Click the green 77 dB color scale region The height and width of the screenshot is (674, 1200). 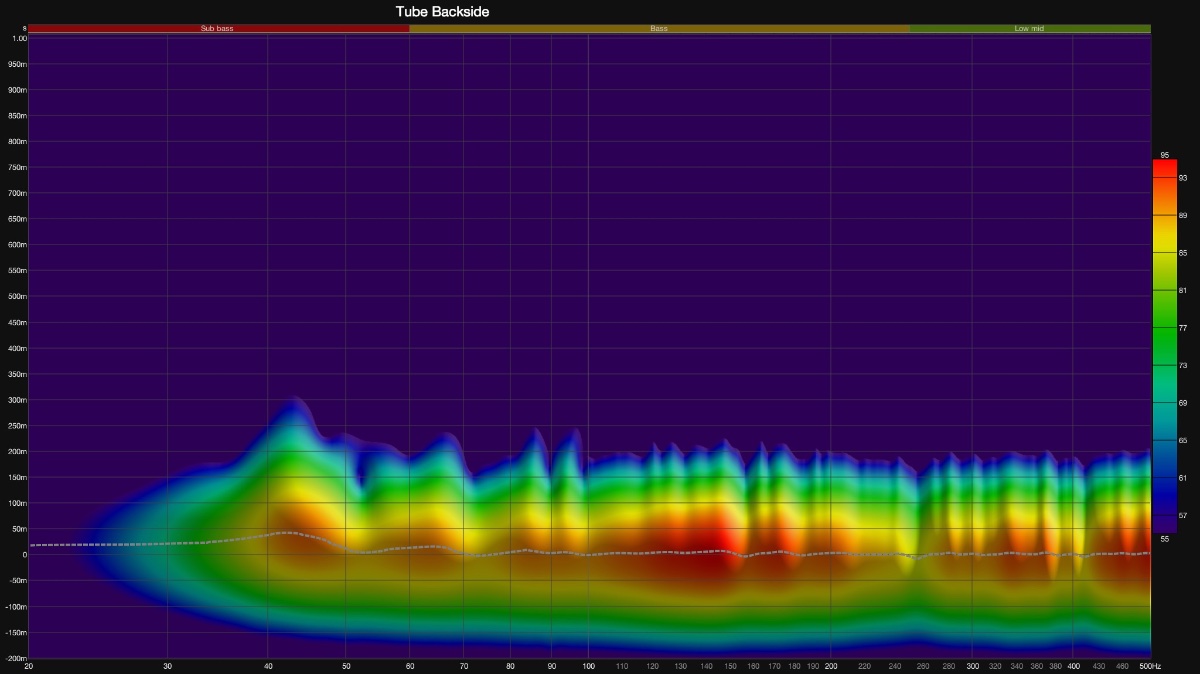[x=1163, y=328]
